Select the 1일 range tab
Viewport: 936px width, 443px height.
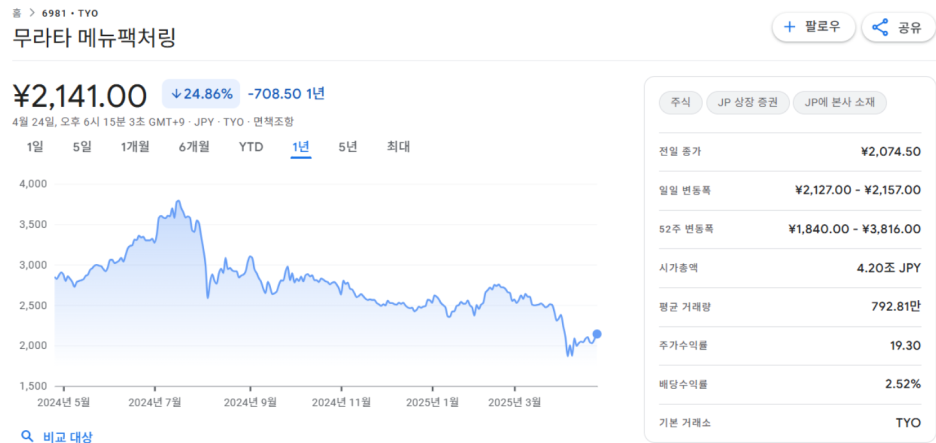(x=35, y=146)
